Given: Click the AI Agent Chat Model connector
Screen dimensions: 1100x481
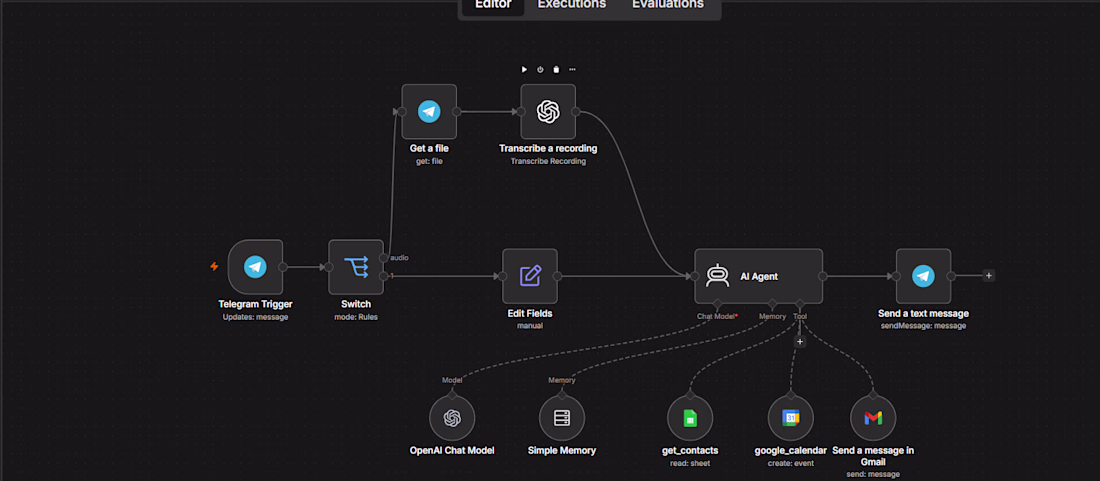Looking at the screenshot, I should 717,304.
